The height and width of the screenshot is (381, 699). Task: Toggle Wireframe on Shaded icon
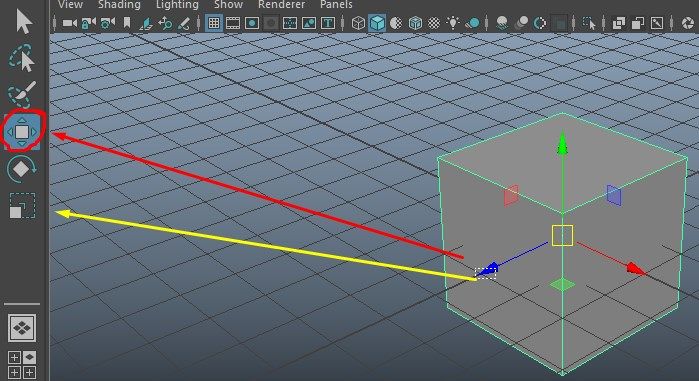[x=415, y=23]
